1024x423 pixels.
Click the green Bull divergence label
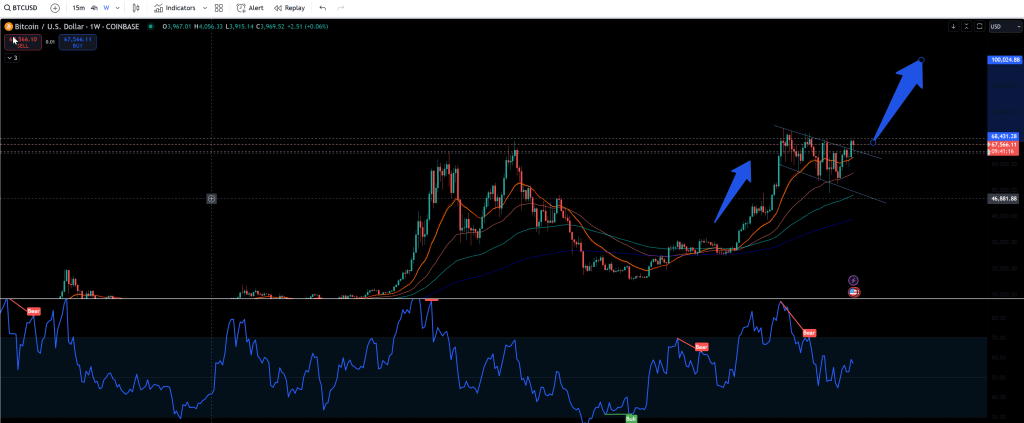point(631,418)
